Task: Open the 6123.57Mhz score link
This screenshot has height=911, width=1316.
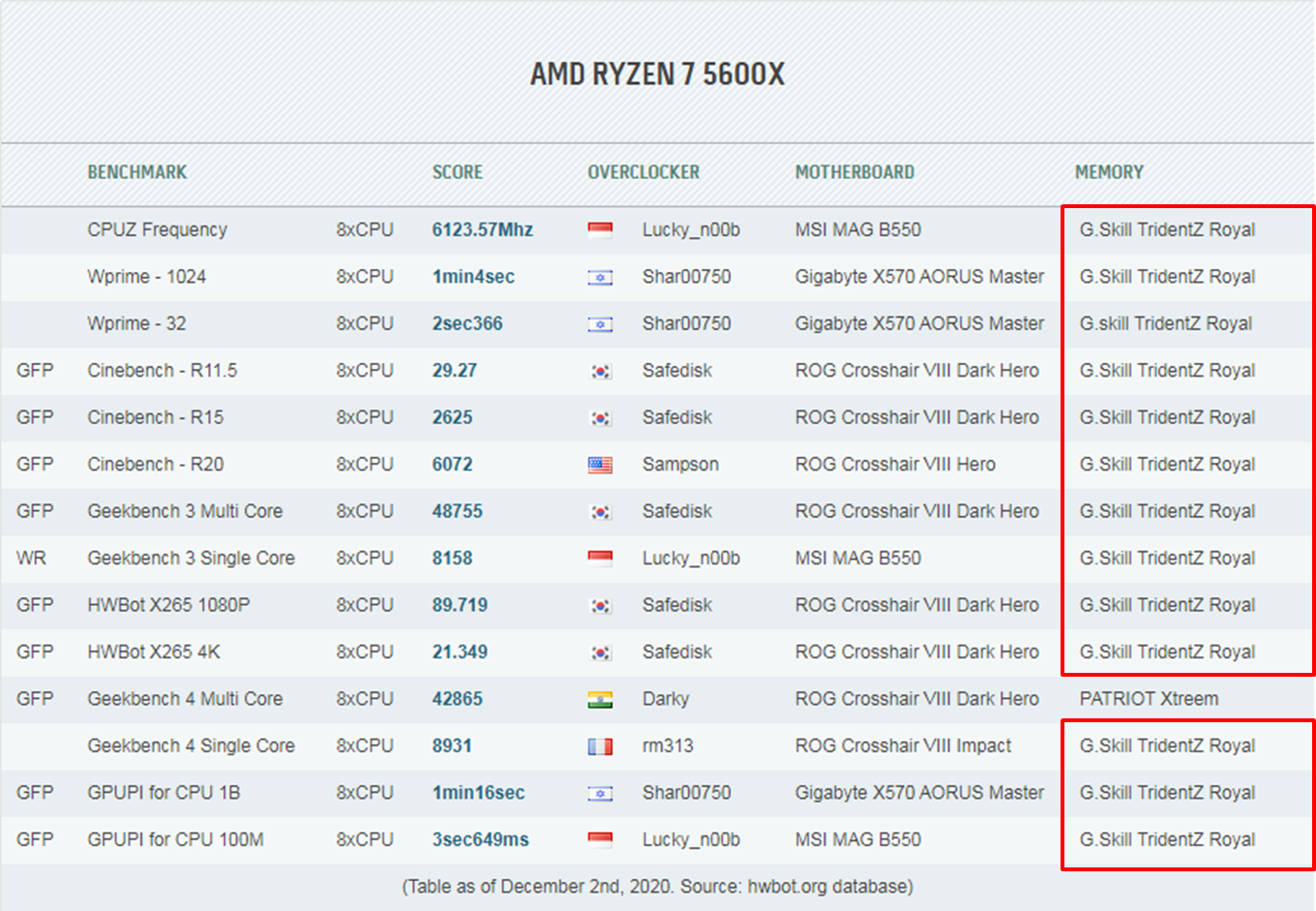Action: click(482, 230)
